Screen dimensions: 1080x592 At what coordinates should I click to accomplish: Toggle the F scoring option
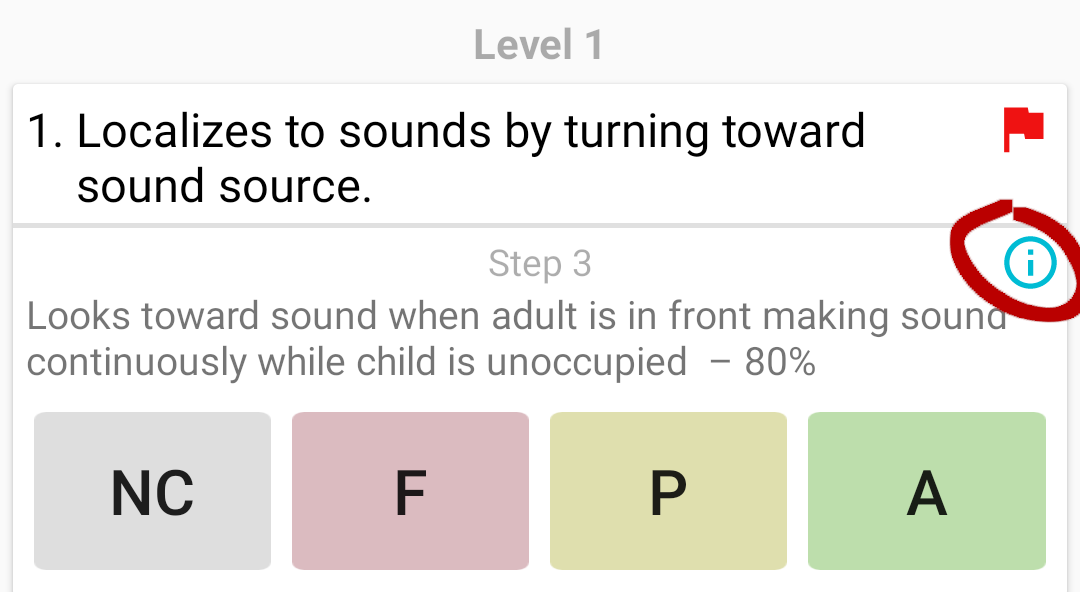click(x=409, y=490)
